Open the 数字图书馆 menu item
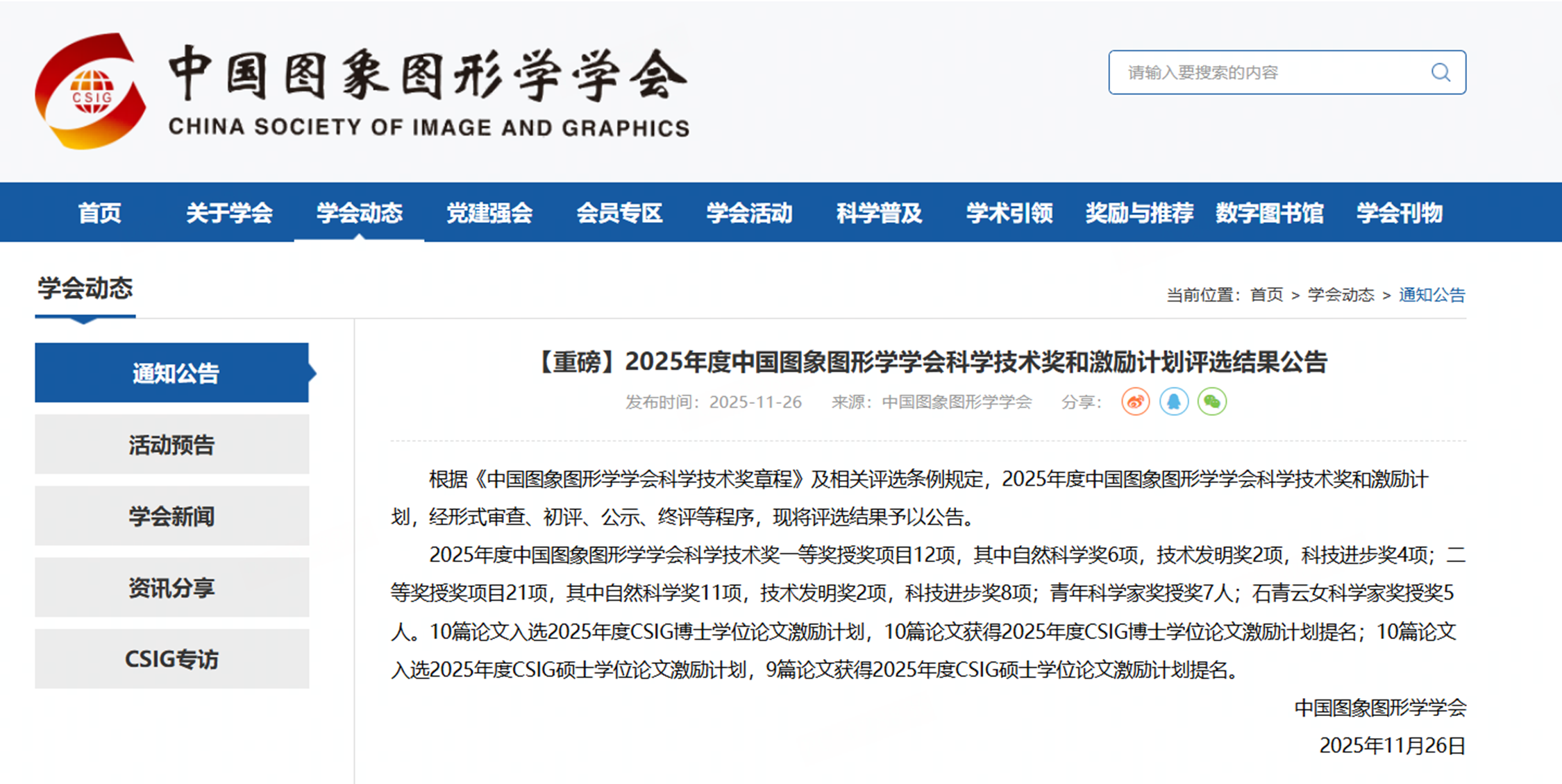The image size is (1562, 784). click(1269, 213)
